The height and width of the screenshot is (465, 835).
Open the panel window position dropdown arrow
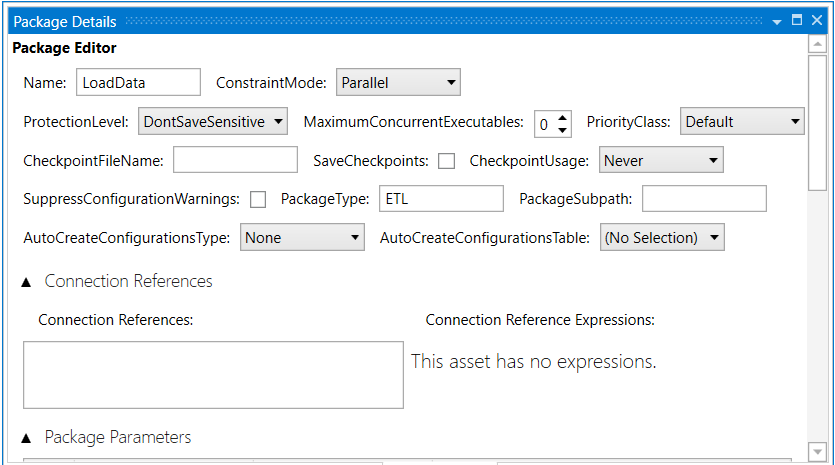coord(777,21)
